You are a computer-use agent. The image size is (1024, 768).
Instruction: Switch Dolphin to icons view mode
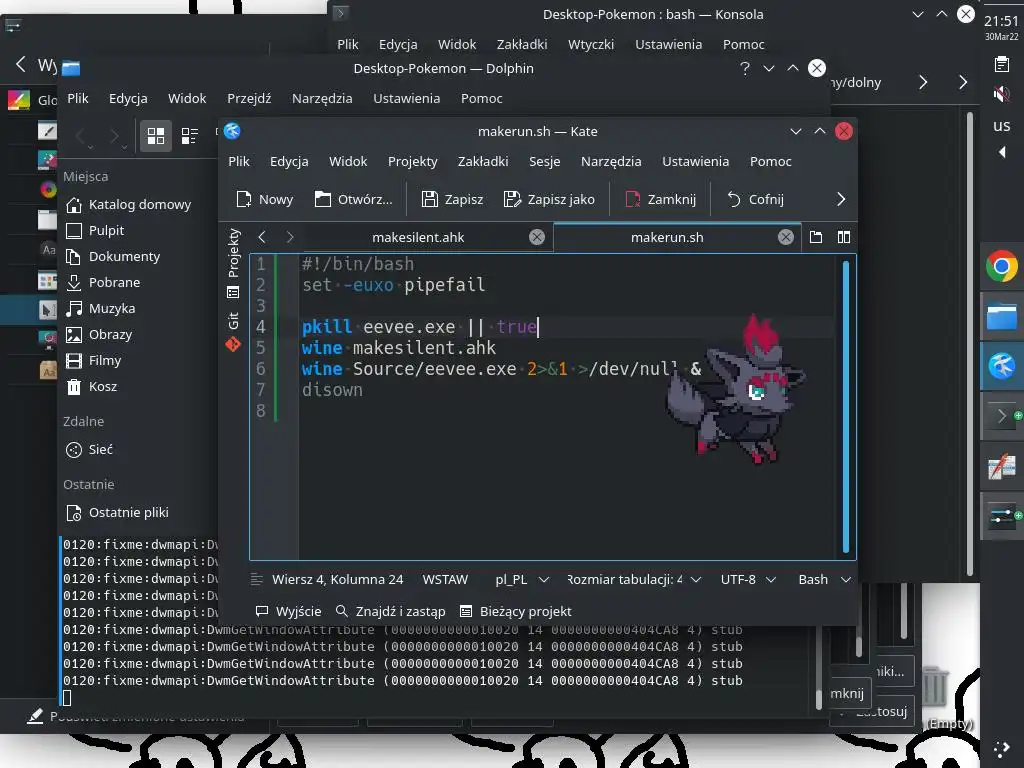coord(155,136)
